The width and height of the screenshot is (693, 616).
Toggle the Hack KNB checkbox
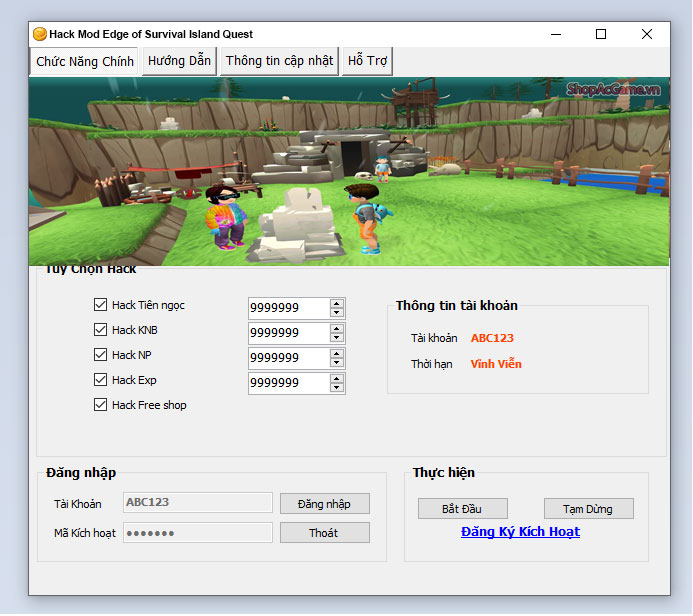click(x=100, y=330)
